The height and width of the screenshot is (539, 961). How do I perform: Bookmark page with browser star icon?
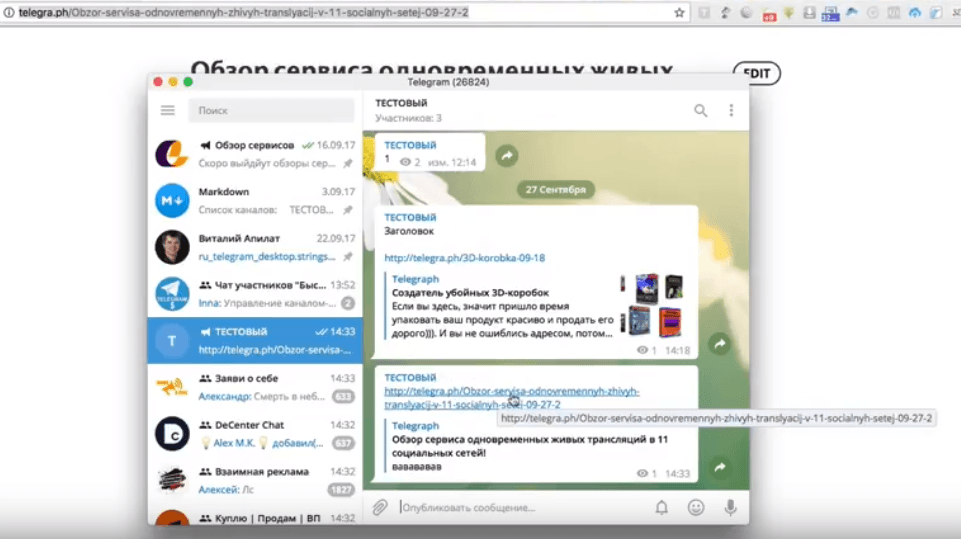(x=679, y=13)
